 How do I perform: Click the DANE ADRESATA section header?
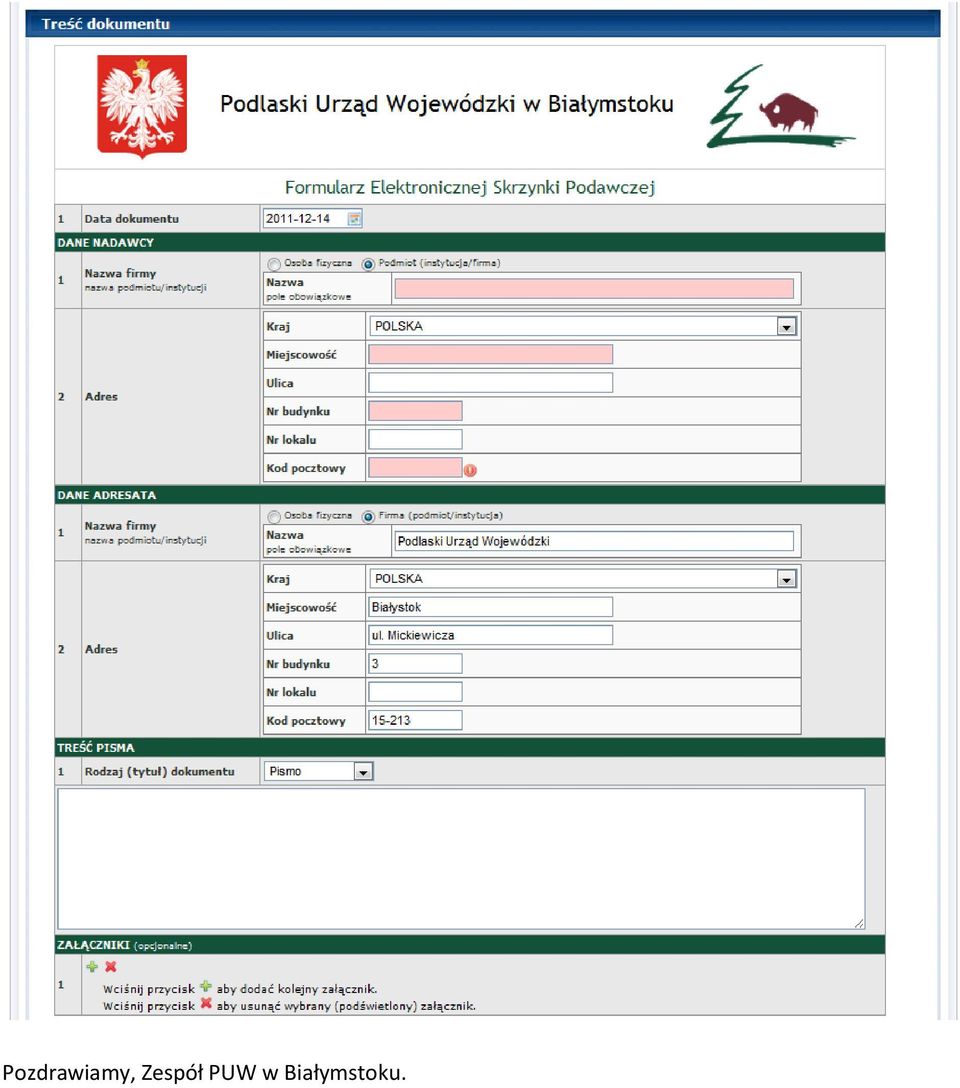click(470, 495)
